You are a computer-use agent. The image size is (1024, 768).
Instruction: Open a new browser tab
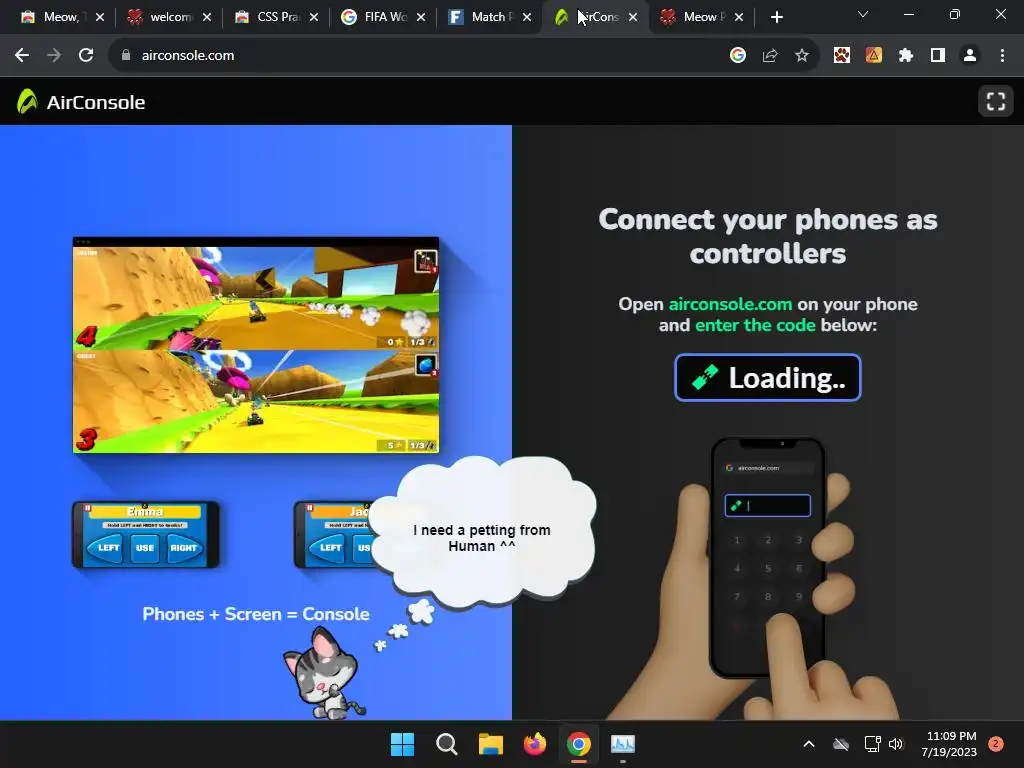(x=776, y=18)
